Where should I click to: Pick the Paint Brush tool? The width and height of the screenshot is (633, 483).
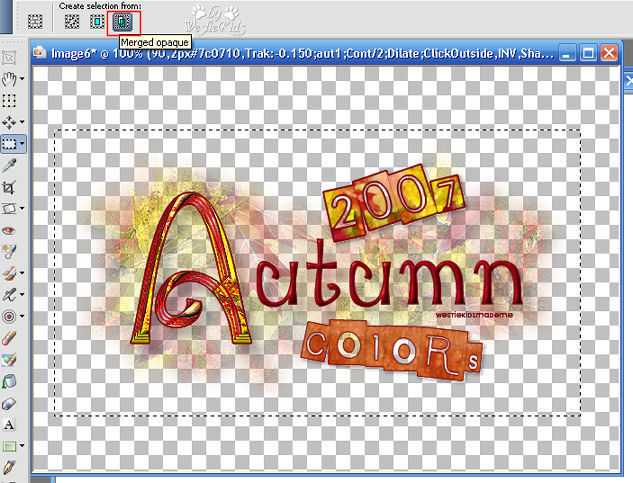pyautogui.click(x=9, y=272)
